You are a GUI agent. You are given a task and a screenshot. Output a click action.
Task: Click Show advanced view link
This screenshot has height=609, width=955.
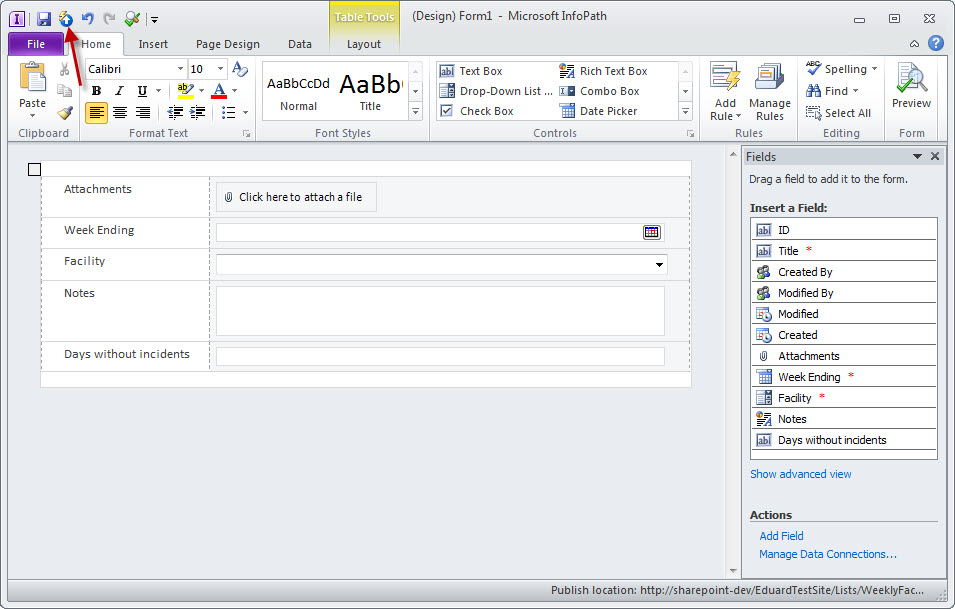click(800, 474)
